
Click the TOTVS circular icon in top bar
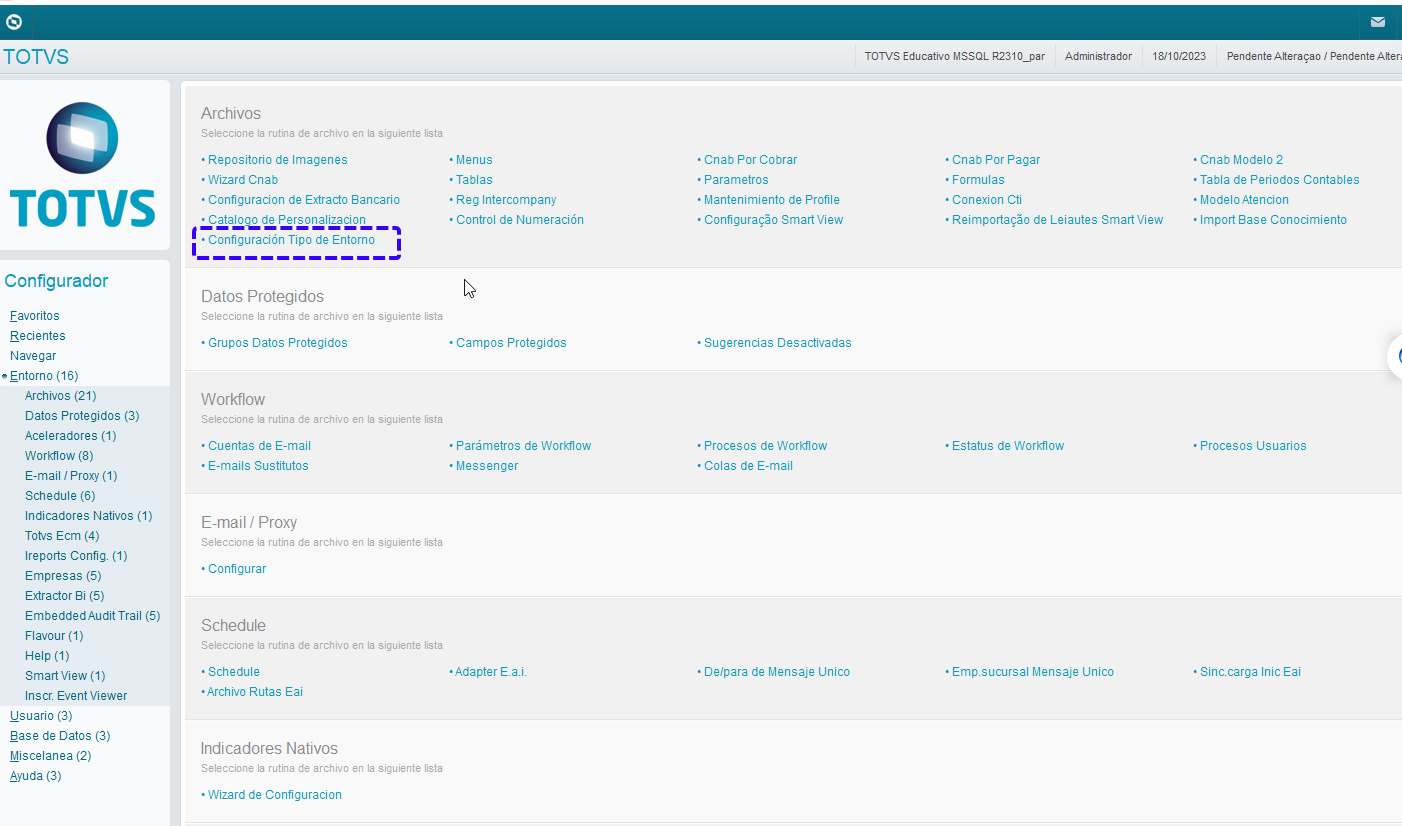(14, 21)
